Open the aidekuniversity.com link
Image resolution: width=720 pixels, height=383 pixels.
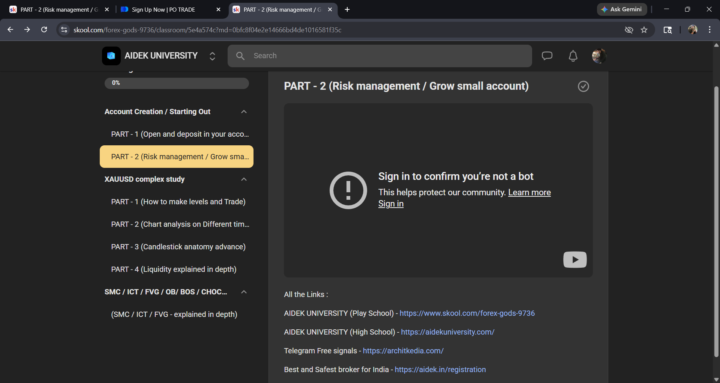click(x=447, y=332)
